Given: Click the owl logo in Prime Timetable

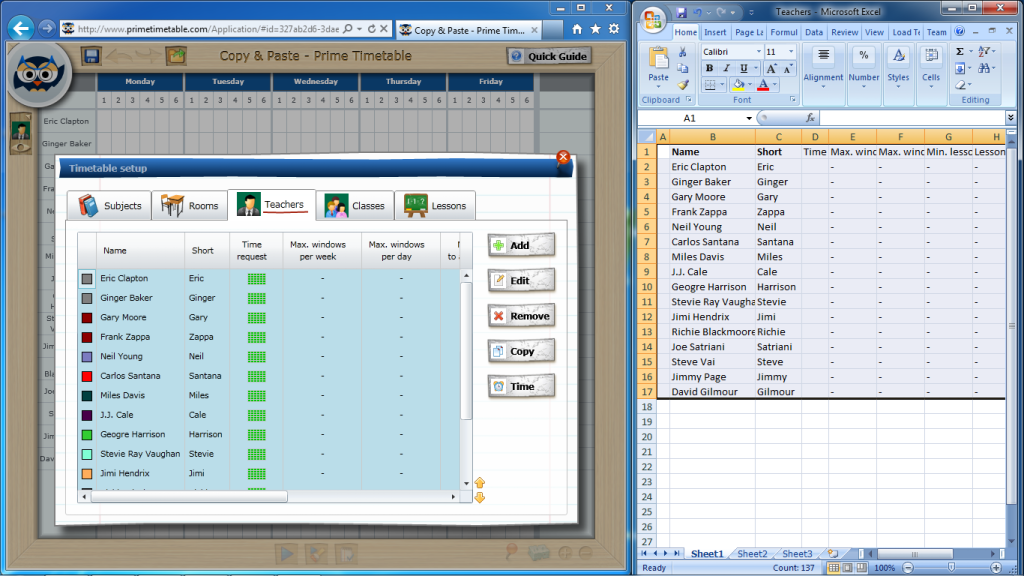Looking at the screenshot, I should coord(38,74).
